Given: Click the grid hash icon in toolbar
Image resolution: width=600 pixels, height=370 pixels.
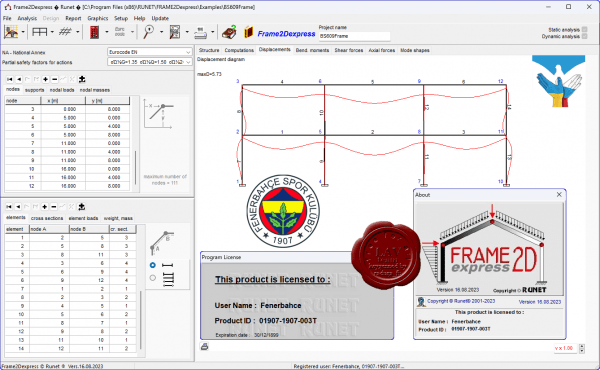Looking at the screenshot, I should (x=65, y=32).
